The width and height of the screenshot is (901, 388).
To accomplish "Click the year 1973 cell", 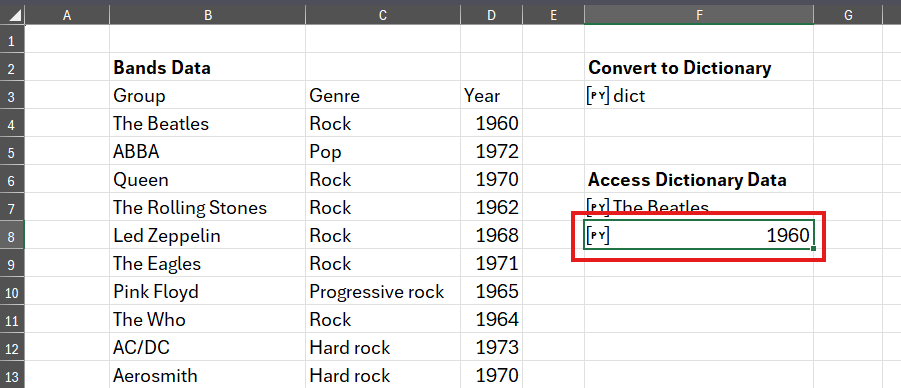I will [491, 347].
